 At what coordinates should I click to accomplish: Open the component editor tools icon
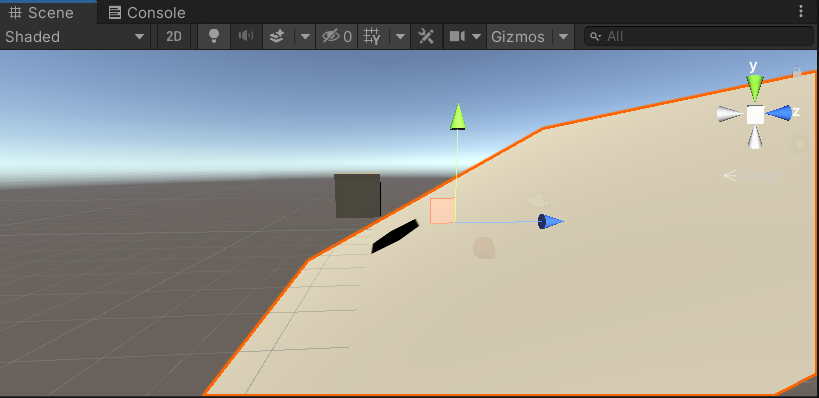pyautogui.click(x=426, y=37)
